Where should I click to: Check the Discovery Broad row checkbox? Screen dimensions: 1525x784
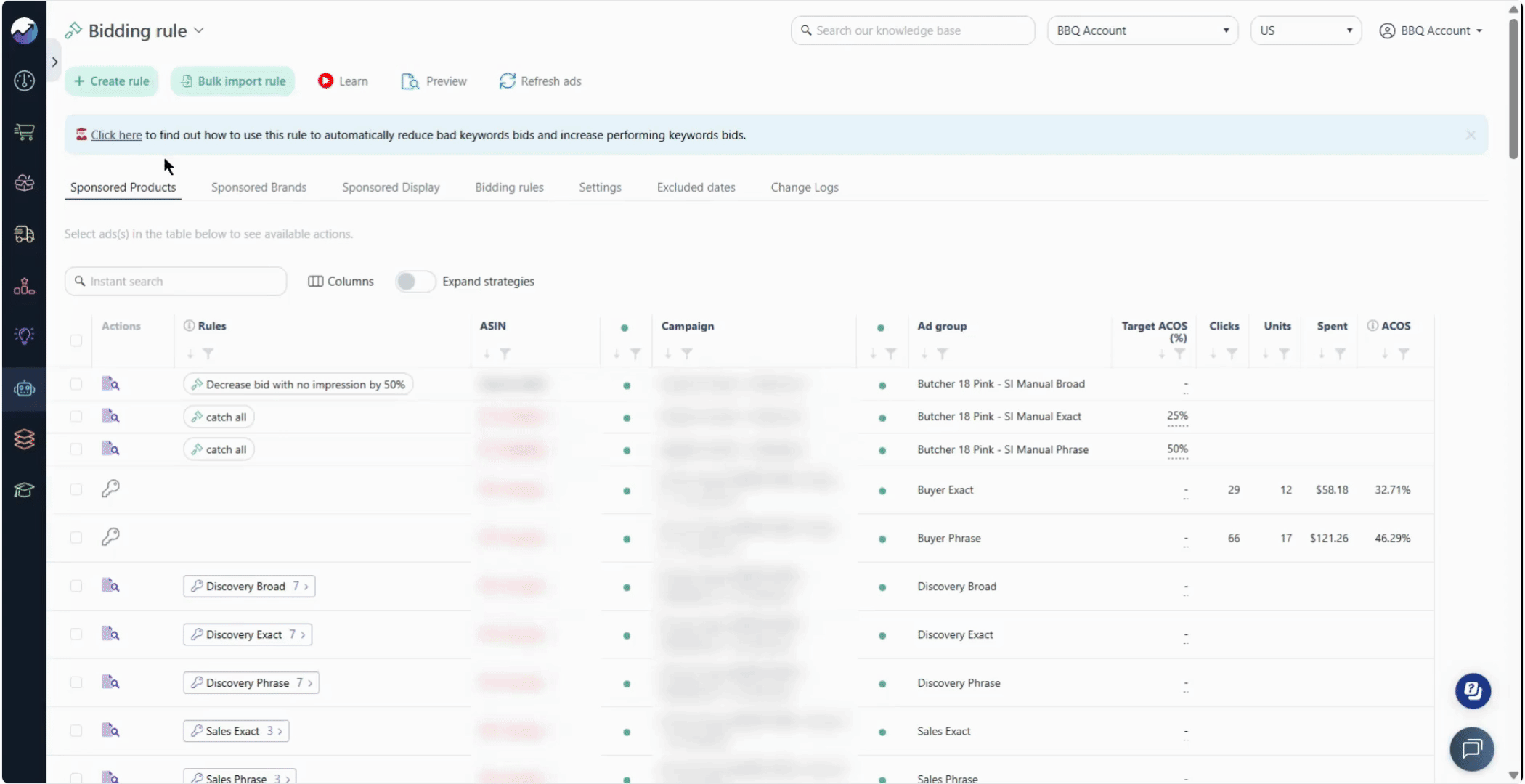[x=76, y=586]
